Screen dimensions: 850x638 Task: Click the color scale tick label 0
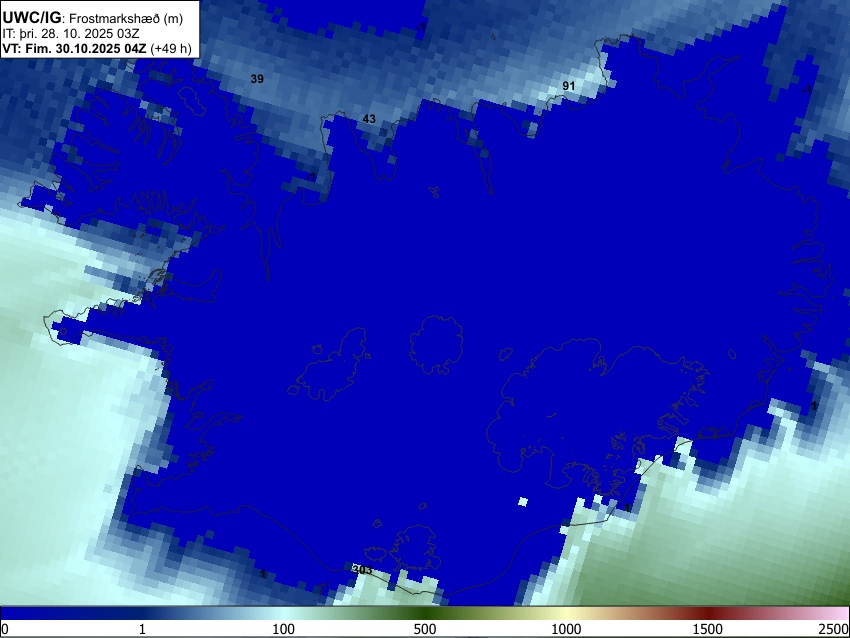pos(5,629)
